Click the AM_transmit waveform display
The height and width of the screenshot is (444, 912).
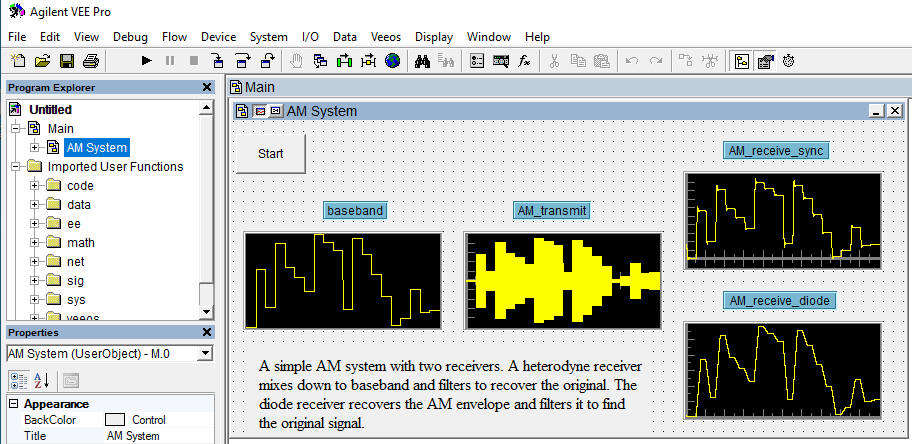[563, 281]
